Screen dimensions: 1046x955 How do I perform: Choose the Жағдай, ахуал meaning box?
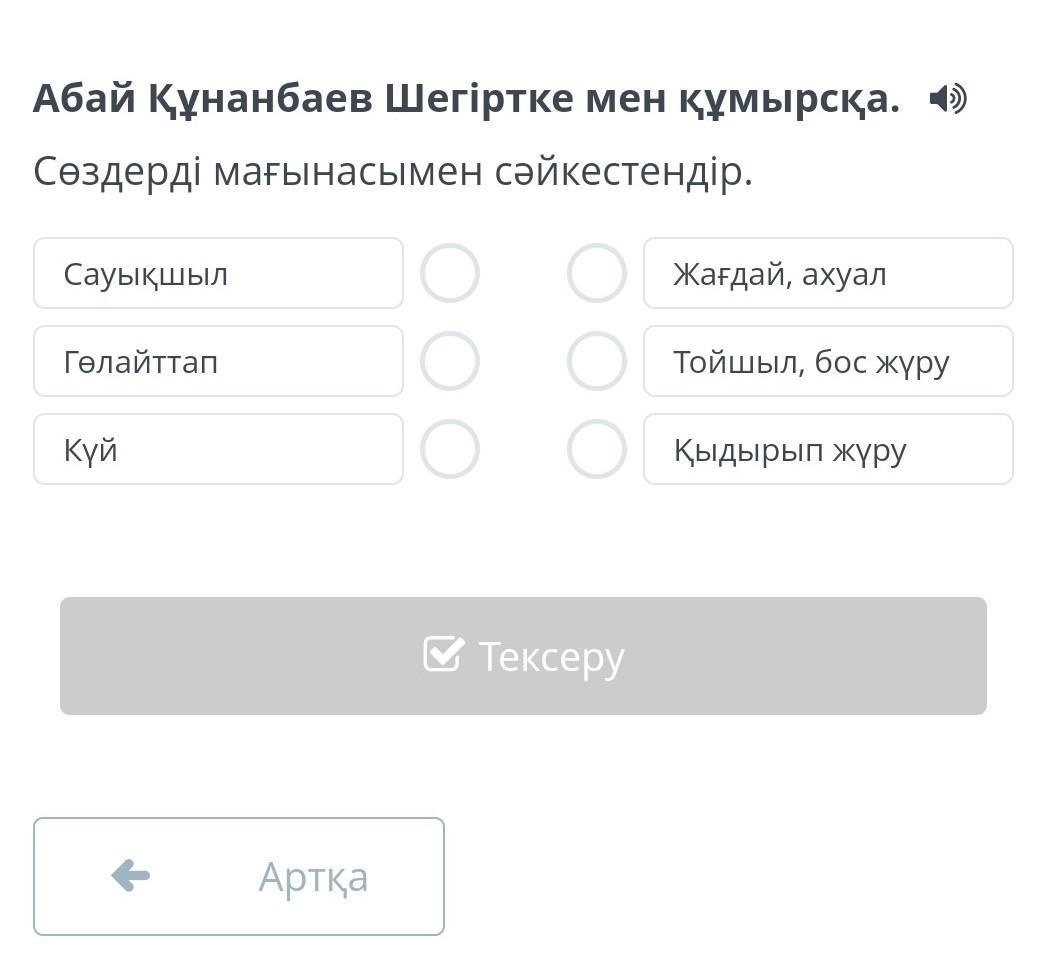point(828,273)
